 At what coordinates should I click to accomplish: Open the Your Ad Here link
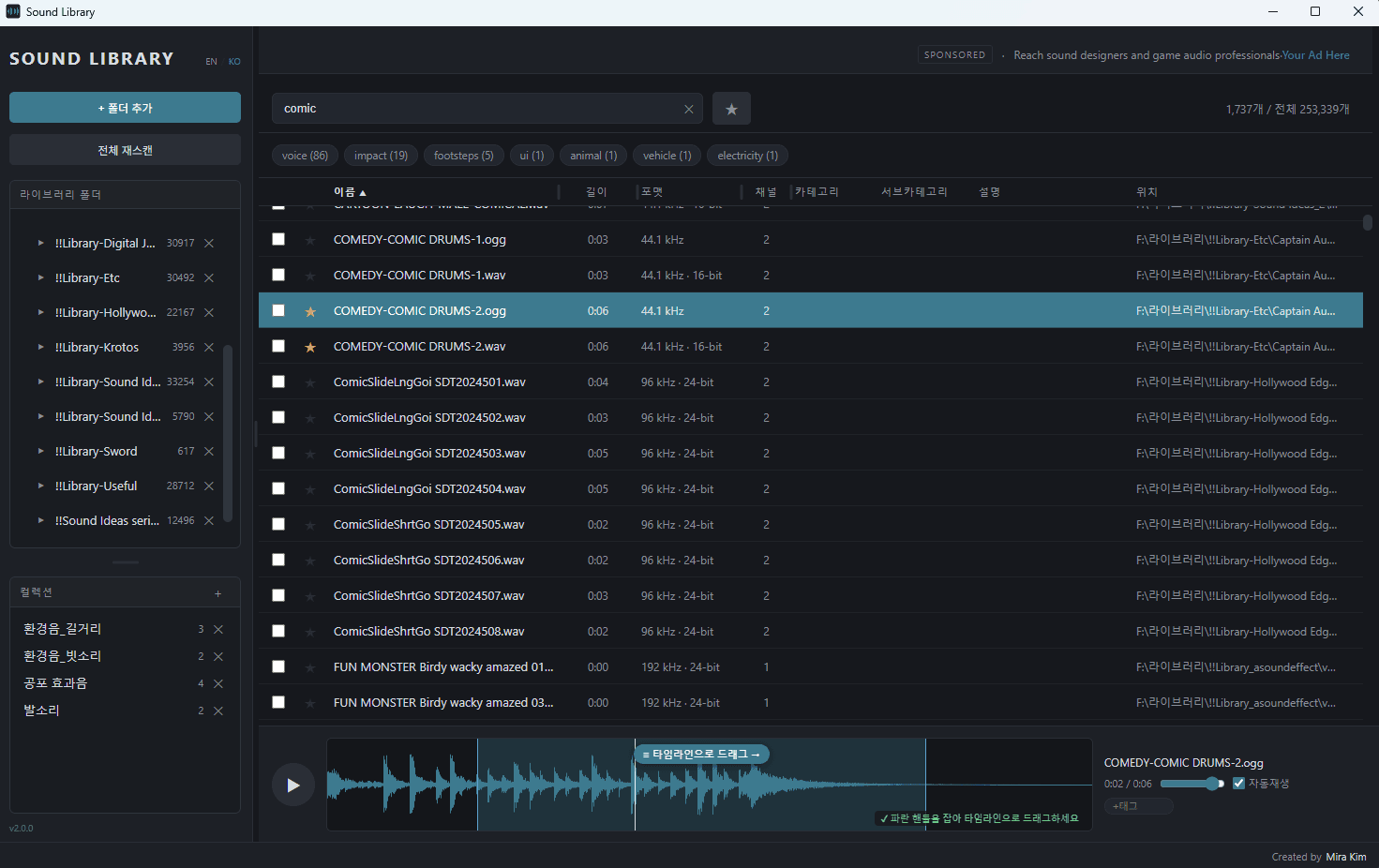[1316, 55]
